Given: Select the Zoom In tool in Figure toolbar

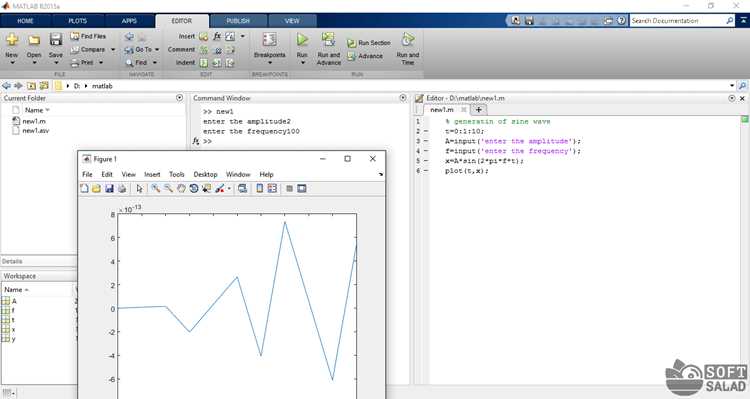Looking at the screenshot, I should coord(156,188).
